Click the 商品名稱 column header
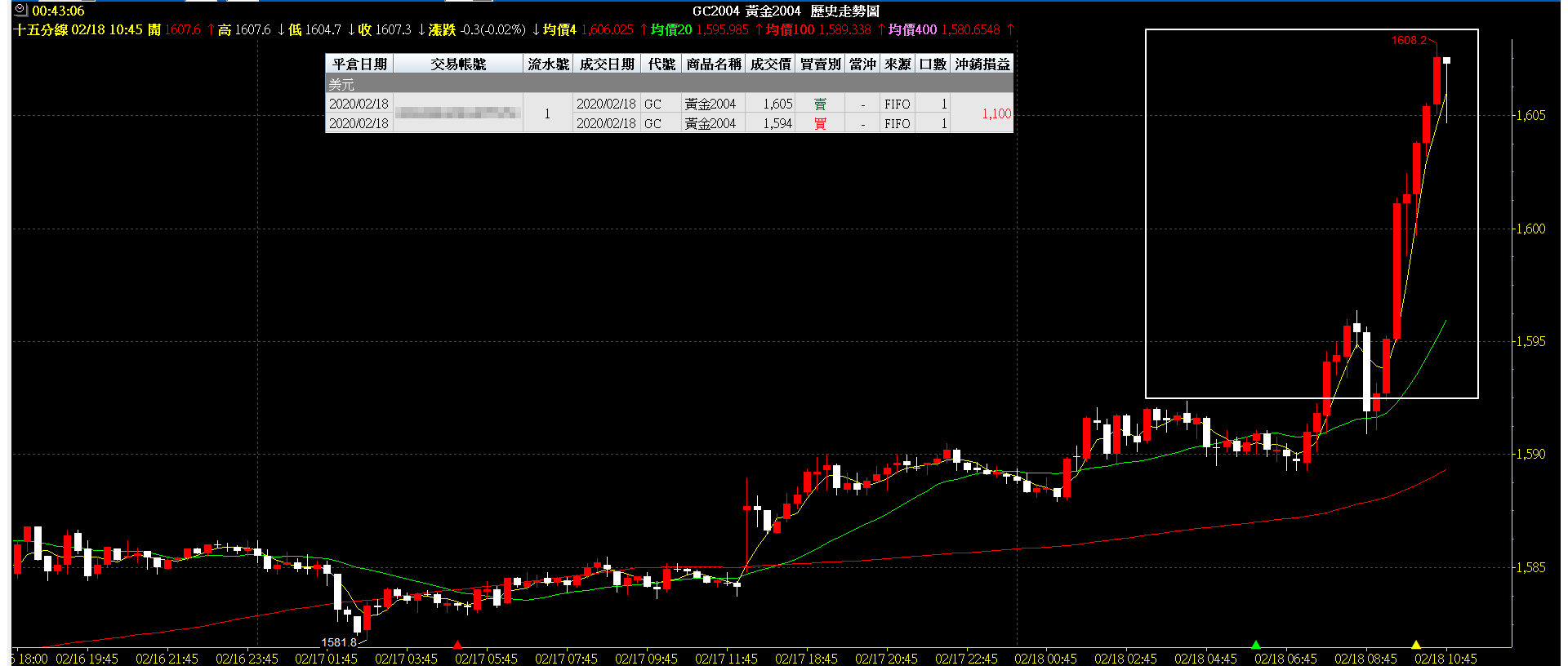 point(713,64)
